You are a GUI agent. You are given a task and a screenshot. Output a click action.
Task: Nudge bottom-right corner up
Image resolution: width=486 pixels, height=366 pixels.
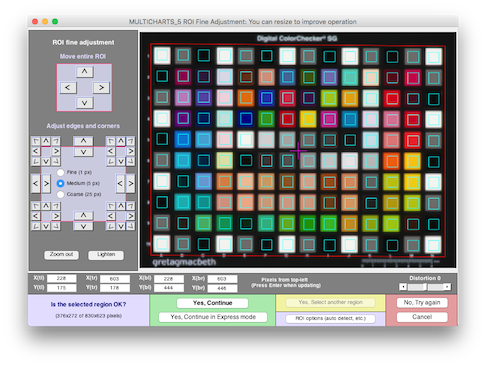point(121,206)
